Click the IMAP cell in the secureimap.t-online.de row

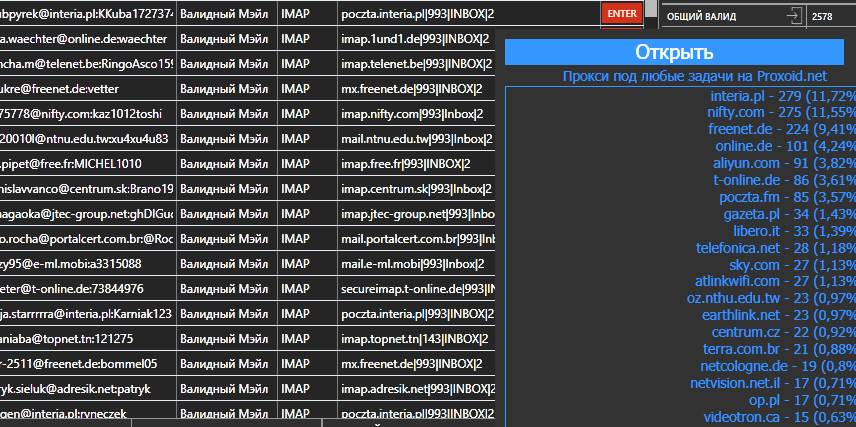(x=307, y=289)
